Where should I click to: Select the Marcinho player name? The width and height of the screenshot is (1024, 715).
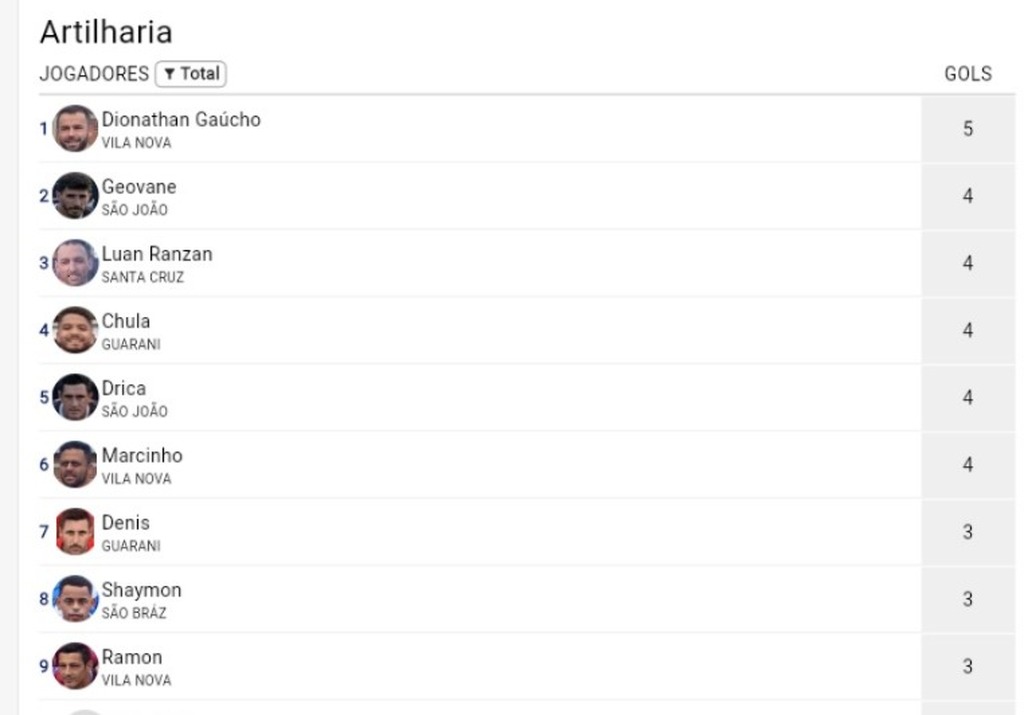point(142,456)
